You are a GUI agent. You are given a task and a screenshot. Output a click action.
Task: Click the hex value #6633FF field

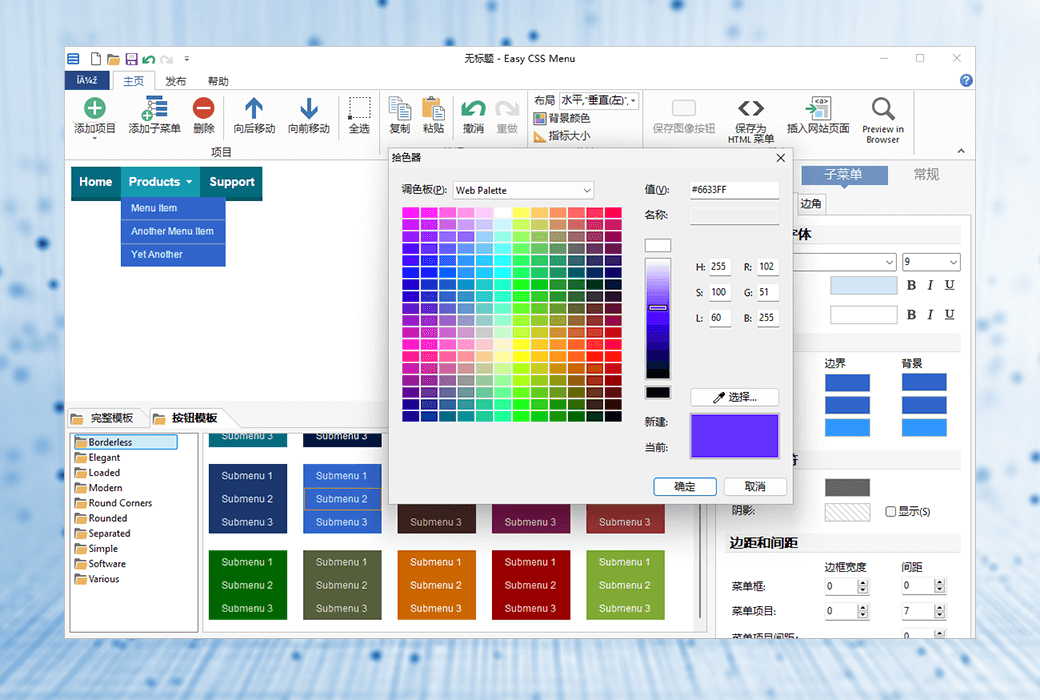pos(734,190)
